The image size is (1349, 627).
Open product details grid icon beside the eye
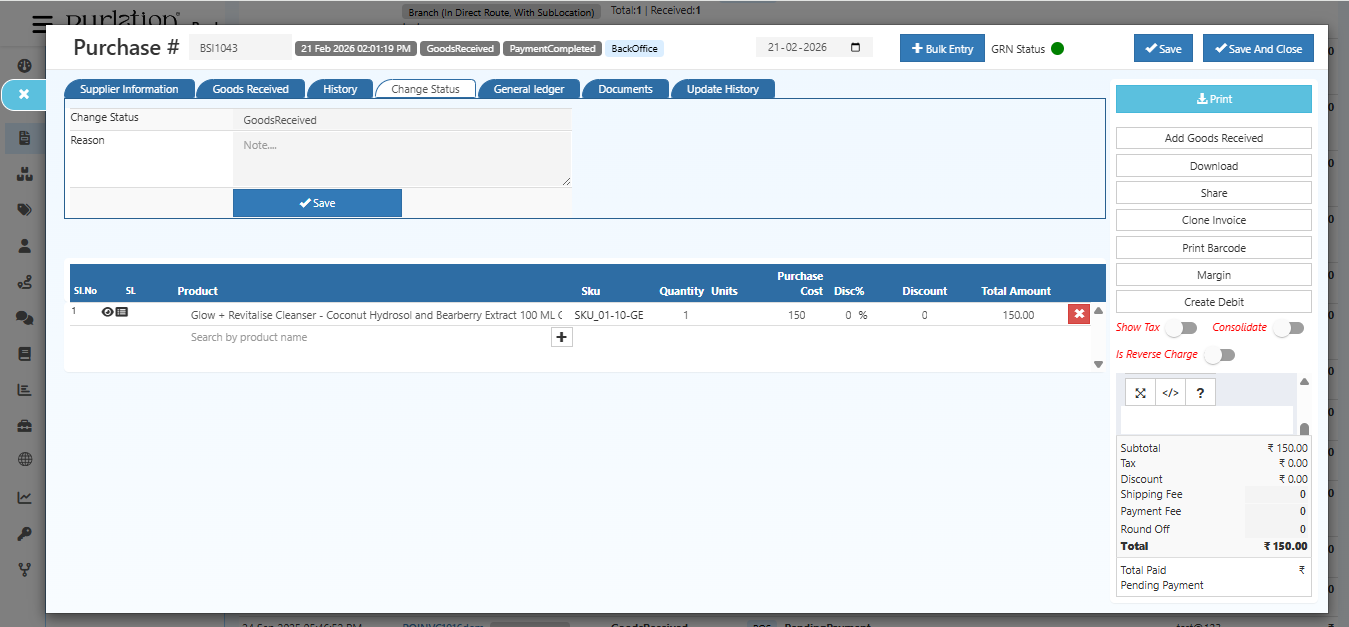coord(122,312)
